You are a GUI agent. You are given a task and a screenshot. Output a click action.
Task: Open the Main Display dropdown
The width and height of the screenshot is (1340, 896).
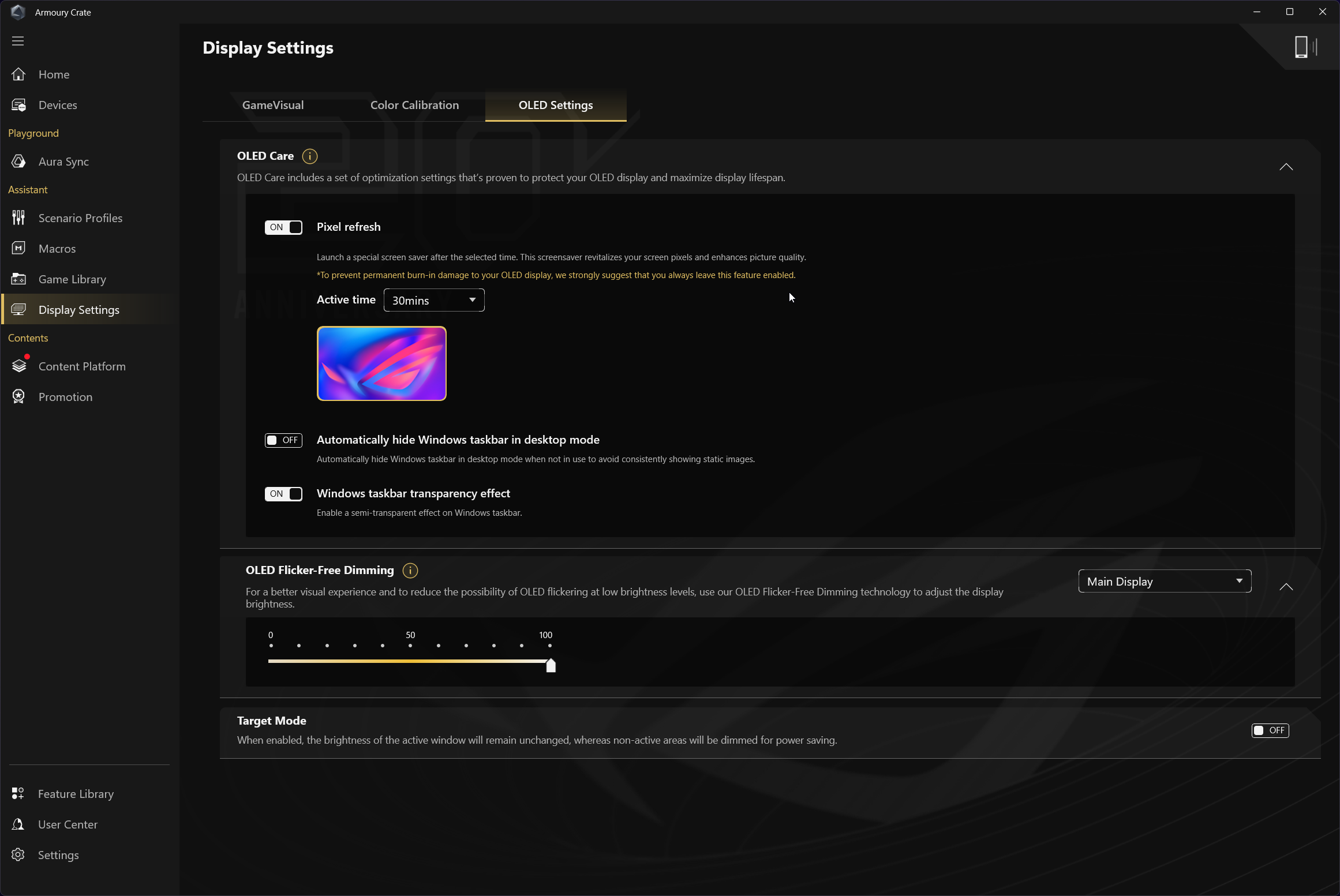coord(1165,581)
